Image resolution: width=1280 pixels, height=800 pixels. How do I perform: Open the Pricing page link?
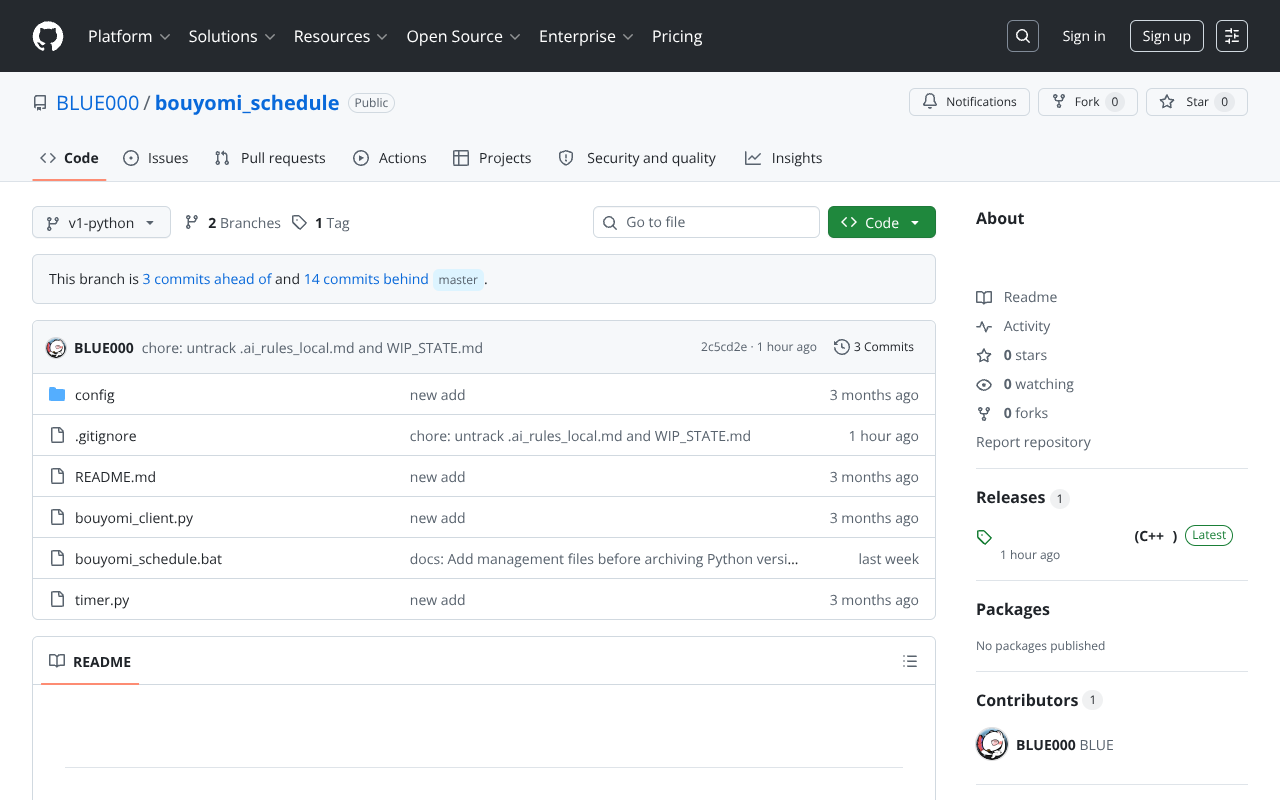[x=677, y=36]
